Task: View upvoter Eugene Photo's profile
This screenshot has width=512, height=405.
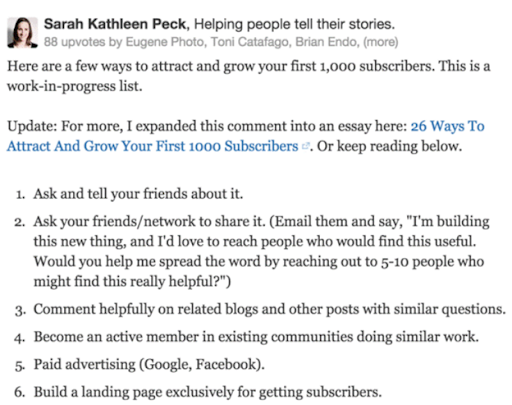Action: pyautogui.click(x=165, y=42)
